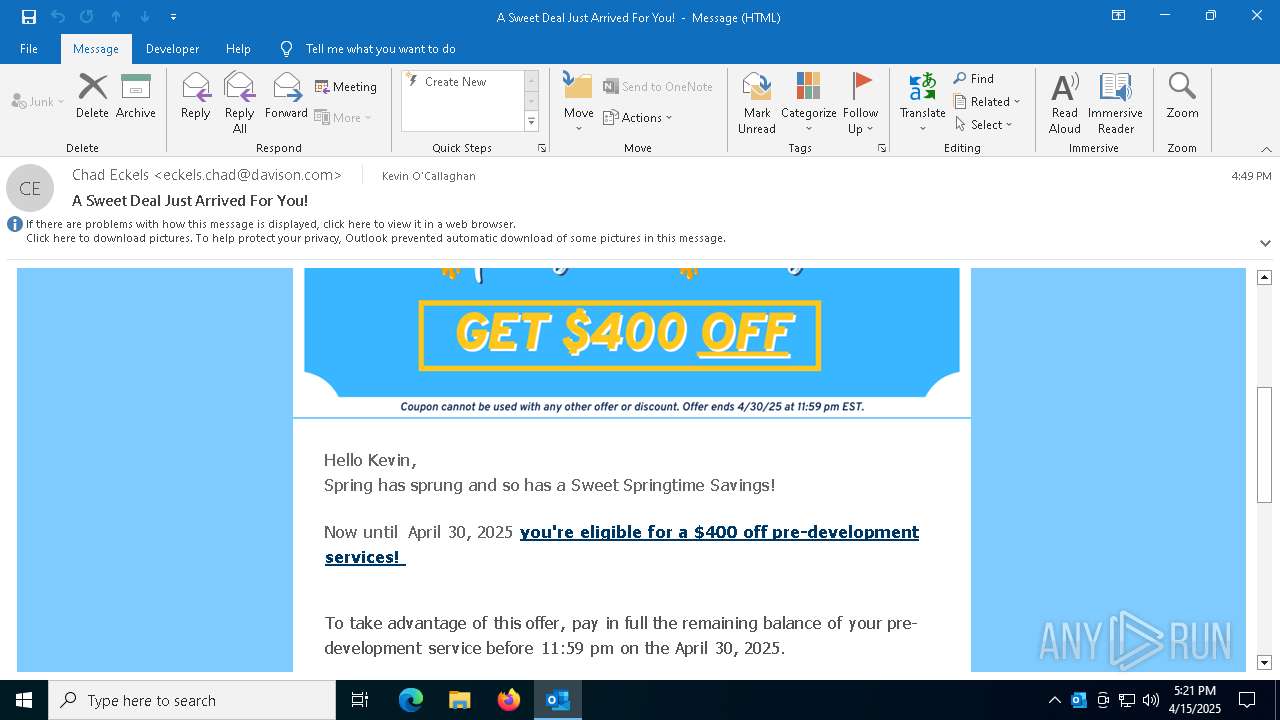Image resolution: width=1280 pixels, height=720 pixels.
Task: Open the Tags dialog launcher
Action: tap(882, 148)
